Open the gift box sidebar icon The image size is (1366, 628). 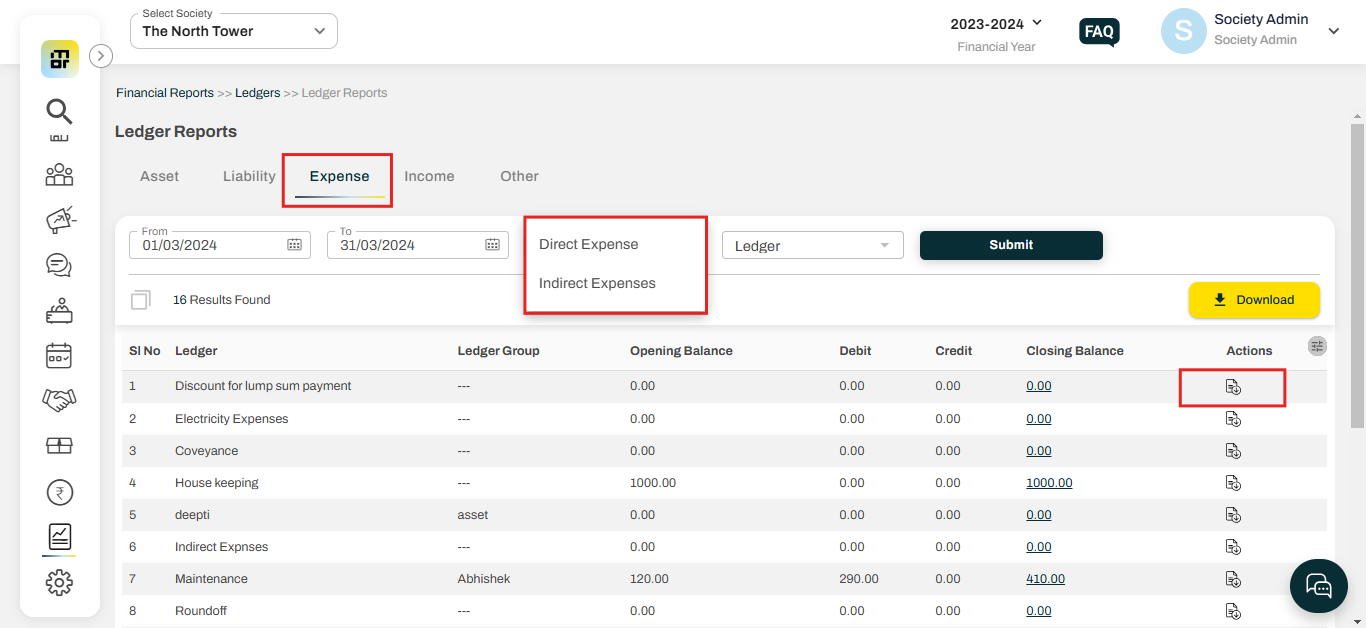click(60, 445)
